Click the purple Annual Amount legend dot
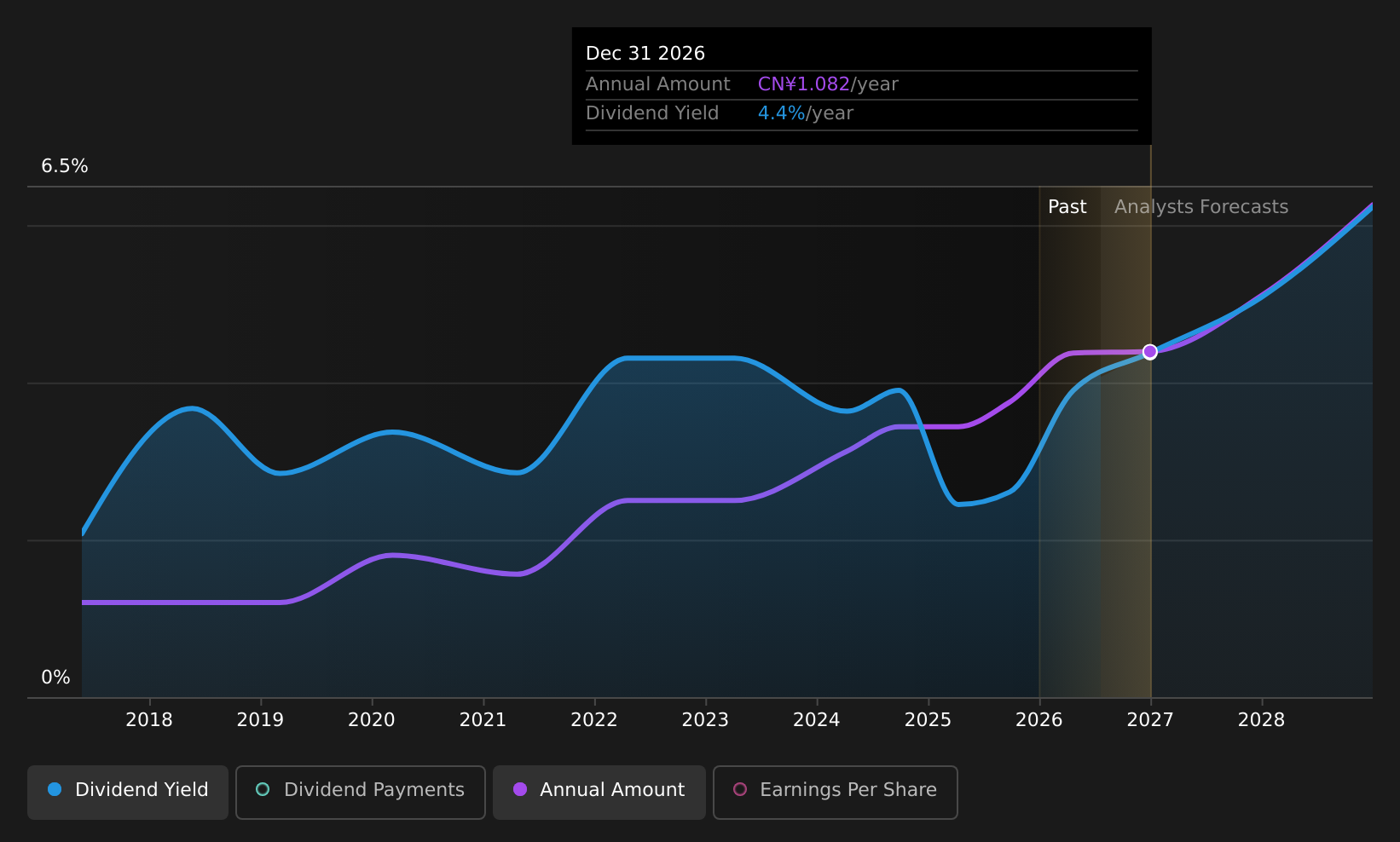Image resolution: width=1400 pixels, height=842 pixels. point(520,789)
